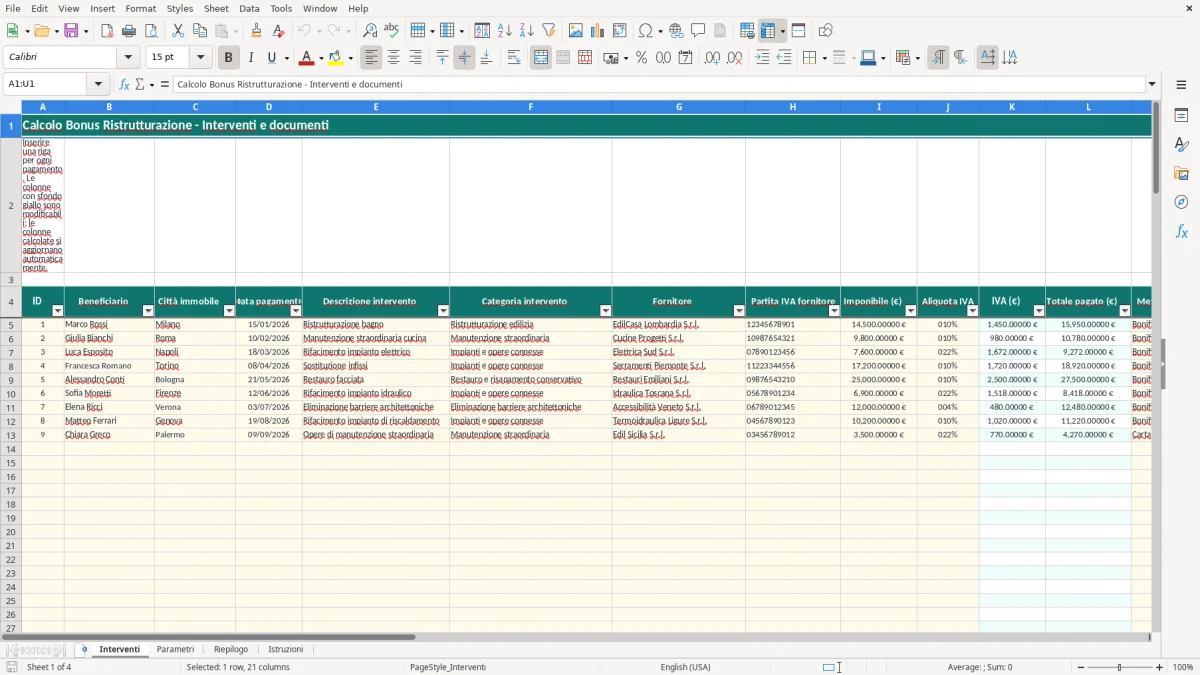Toggle print preview
Viewport: 1200px width, 675px height.
point(151,31)
